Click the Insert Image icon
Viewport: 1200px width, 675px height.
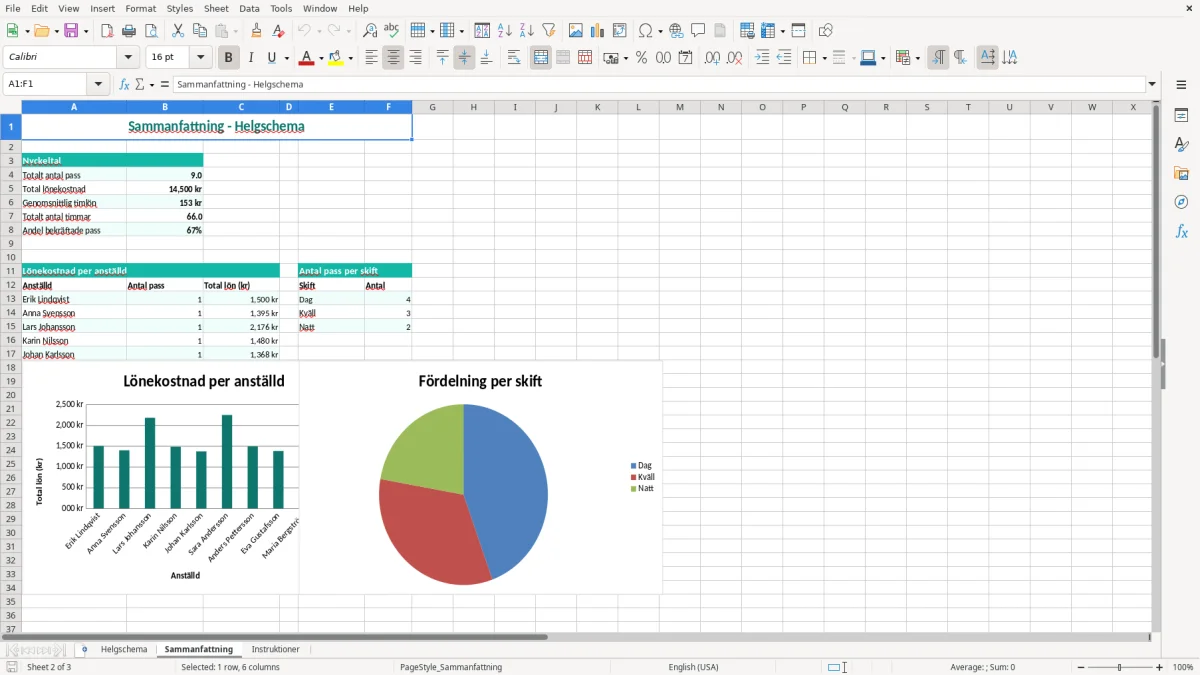coord(576,31)
